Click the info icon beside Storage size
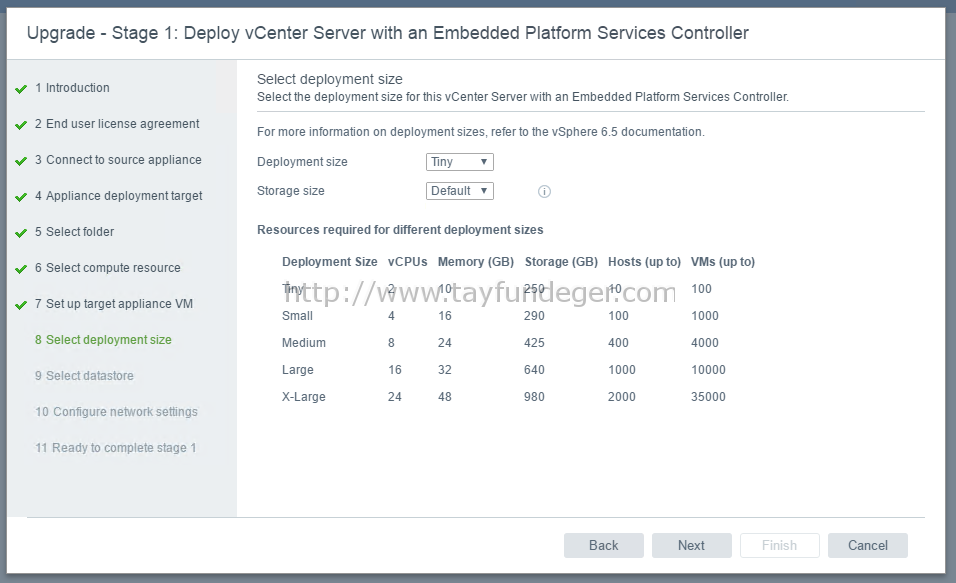This screenshot has height=583, width=956. pyautogui.click(x=544, y=191)
